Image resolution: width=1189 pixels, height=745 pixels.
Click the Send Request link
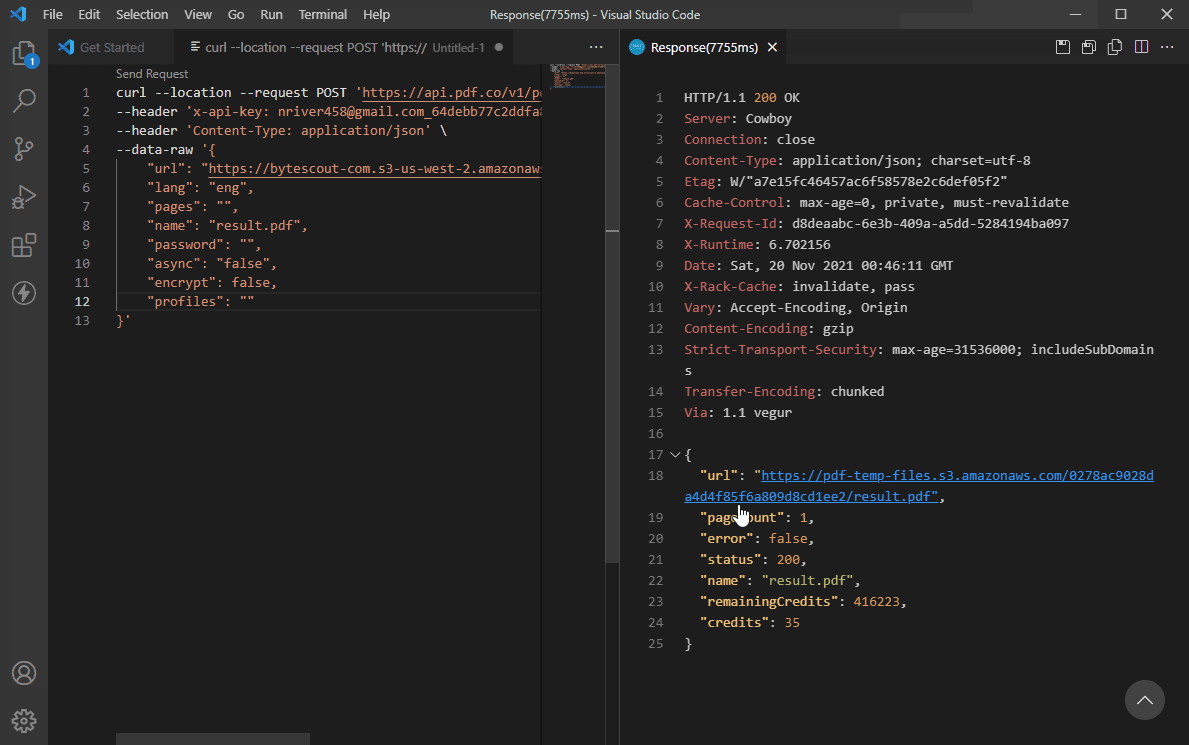(x=152, y=74)
